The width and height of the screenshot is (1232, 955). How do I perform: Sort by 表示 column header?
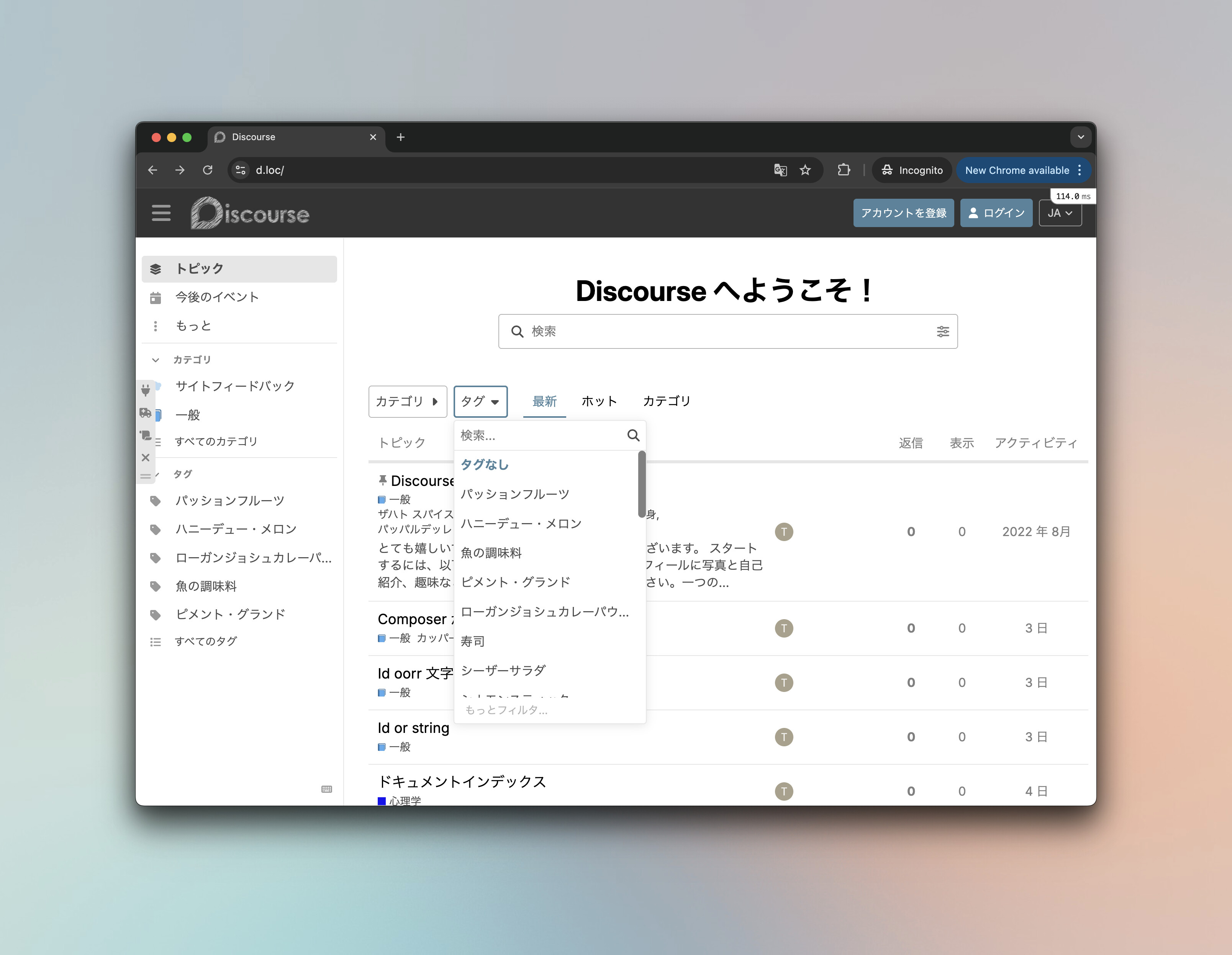962,443
